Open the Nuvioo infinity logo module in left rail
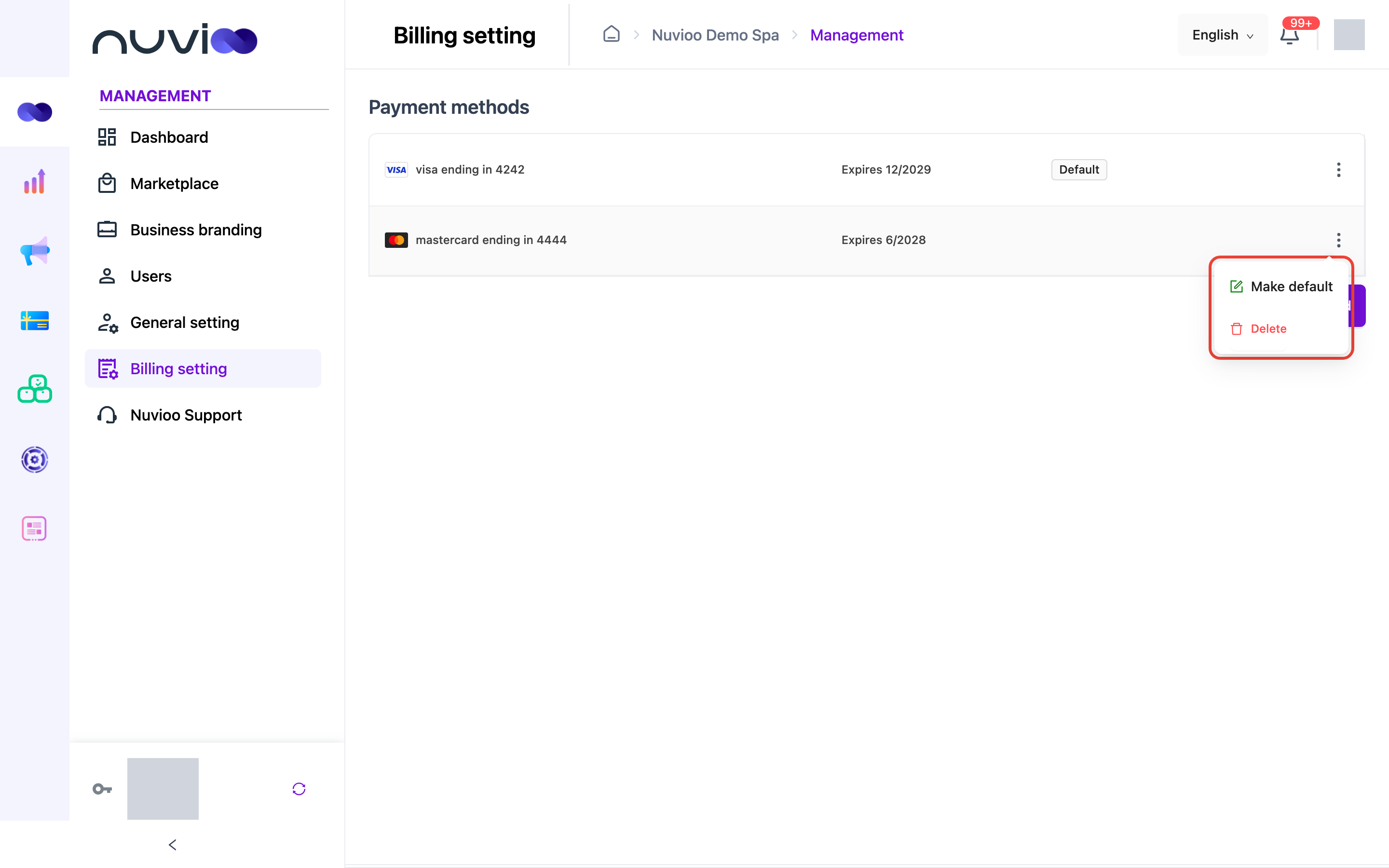The image size is (1389, 868). 34,112
